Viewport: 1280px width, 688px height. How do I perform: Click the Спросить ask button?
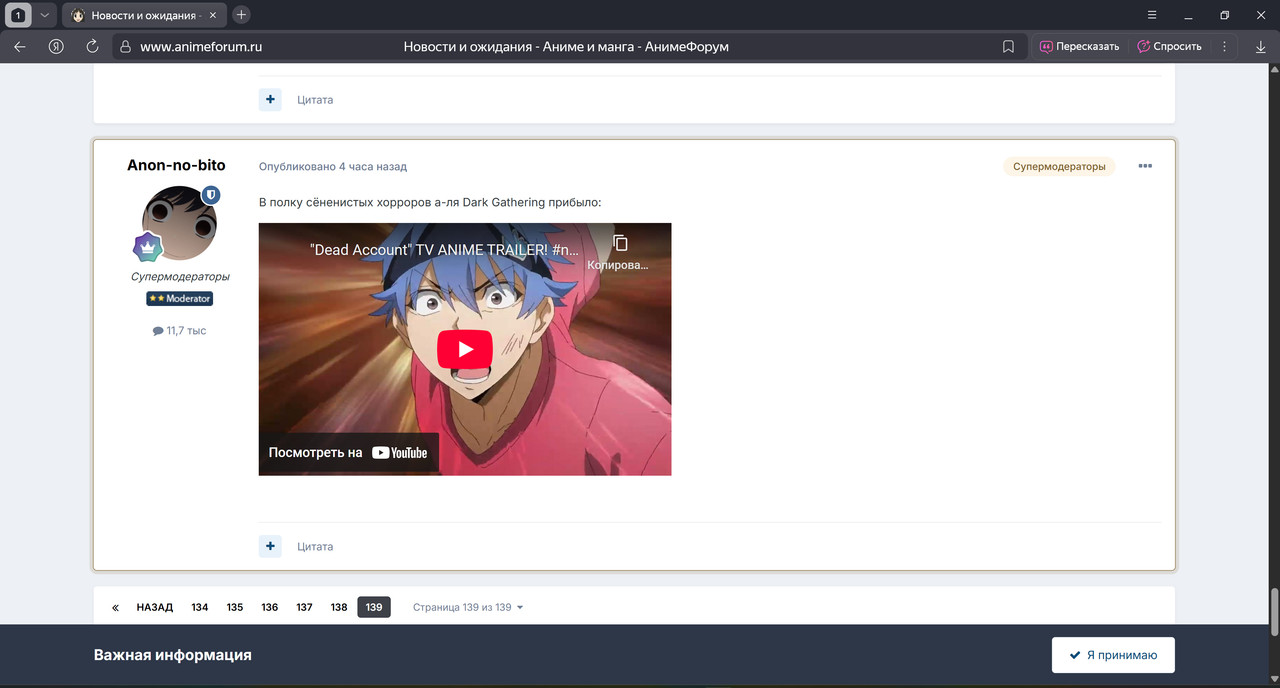(x=1169, y=46)
